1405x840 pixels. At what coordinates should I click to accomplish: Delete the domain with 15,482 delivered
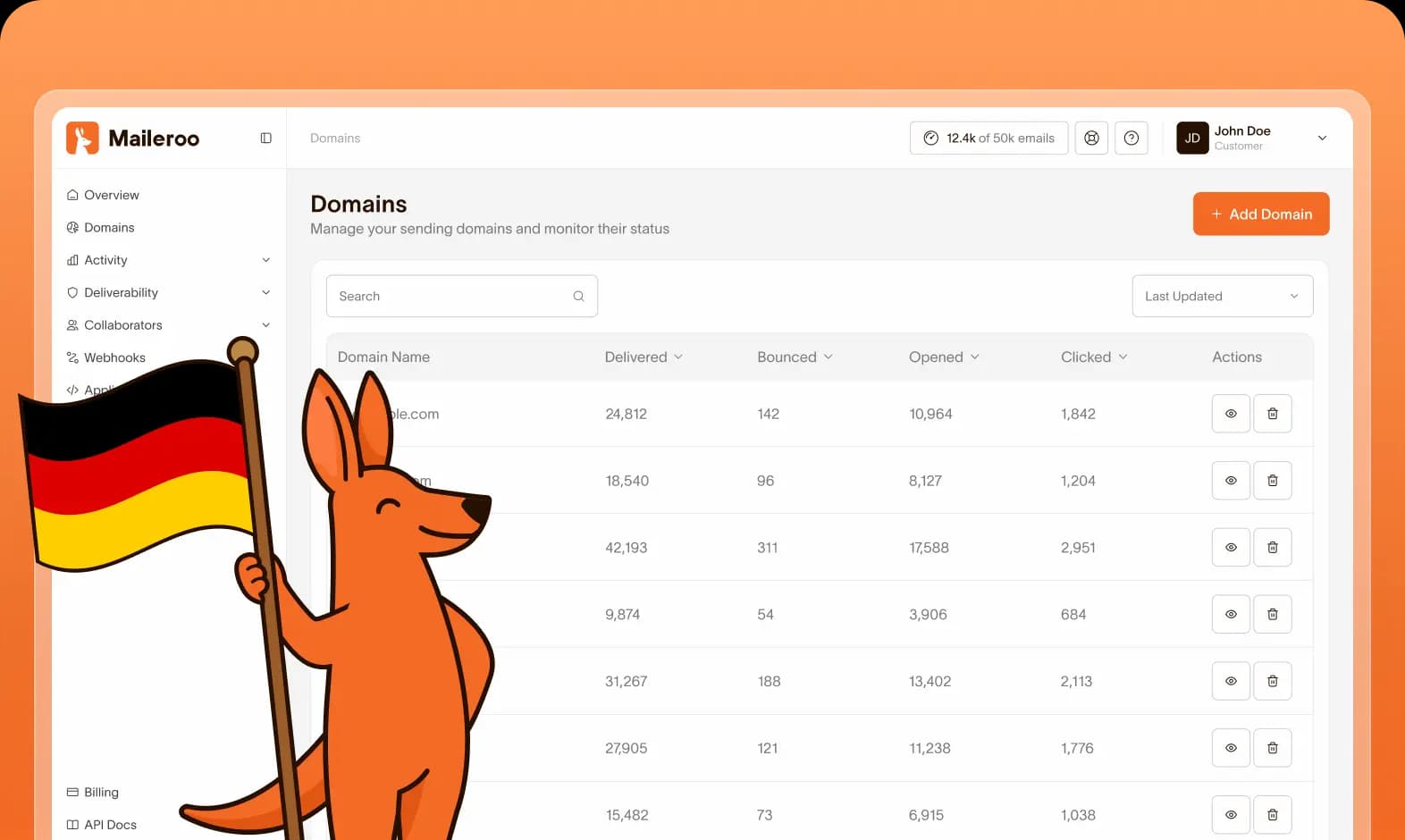pyautogui.click(x=1272, y=815)
